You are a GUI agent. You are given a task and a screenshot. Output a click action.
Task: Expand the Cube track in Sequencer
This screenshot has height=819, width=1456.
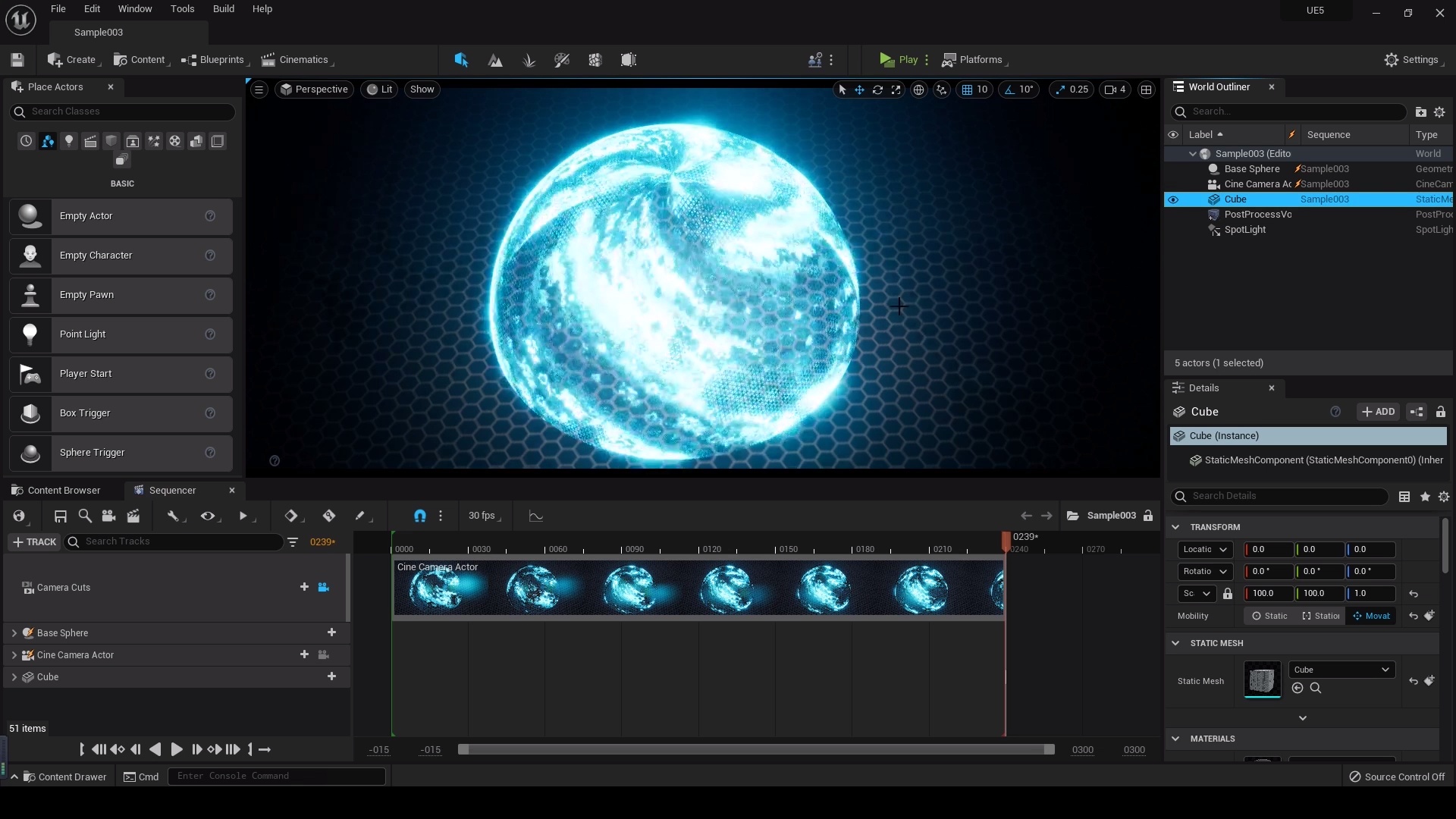pos(13,677)
